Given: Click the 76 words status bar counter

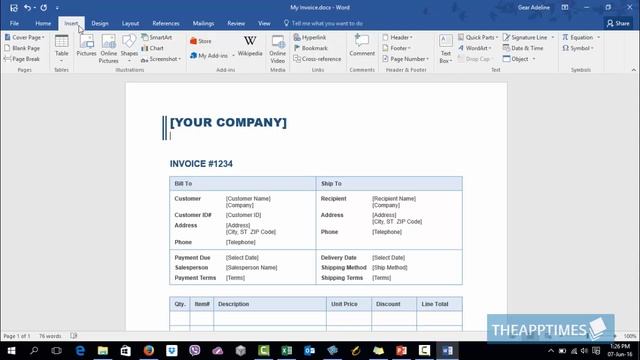Looking at the screenshot, I should (50, 336).
